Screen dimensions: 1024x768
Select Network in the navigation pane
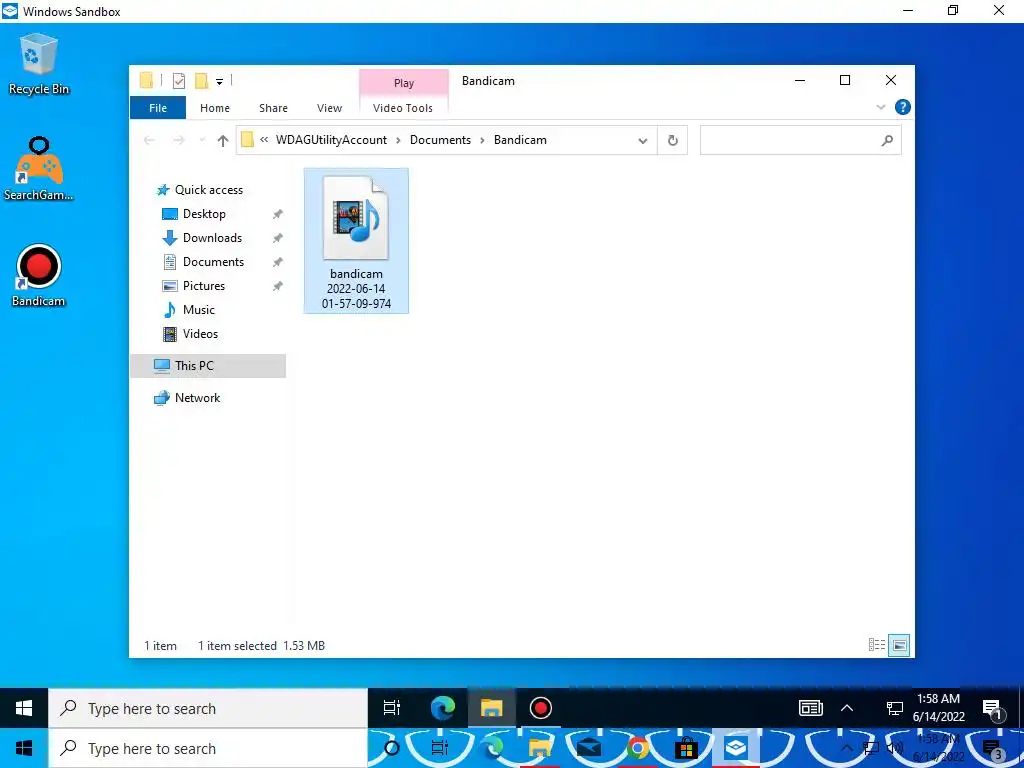tap(197, 398)
